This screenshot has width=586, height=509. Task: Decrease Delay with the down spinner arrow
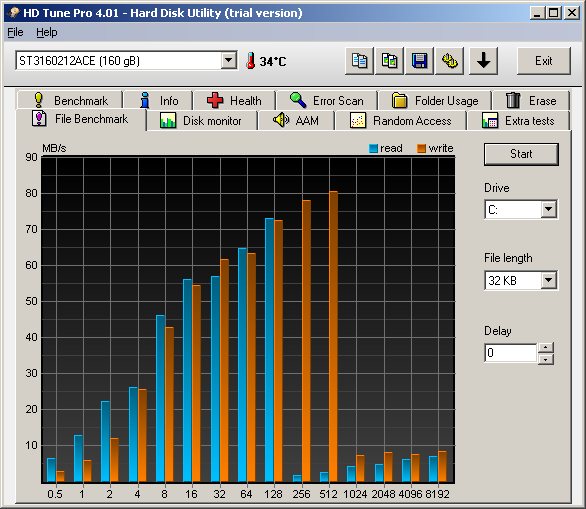coord(546,359)
